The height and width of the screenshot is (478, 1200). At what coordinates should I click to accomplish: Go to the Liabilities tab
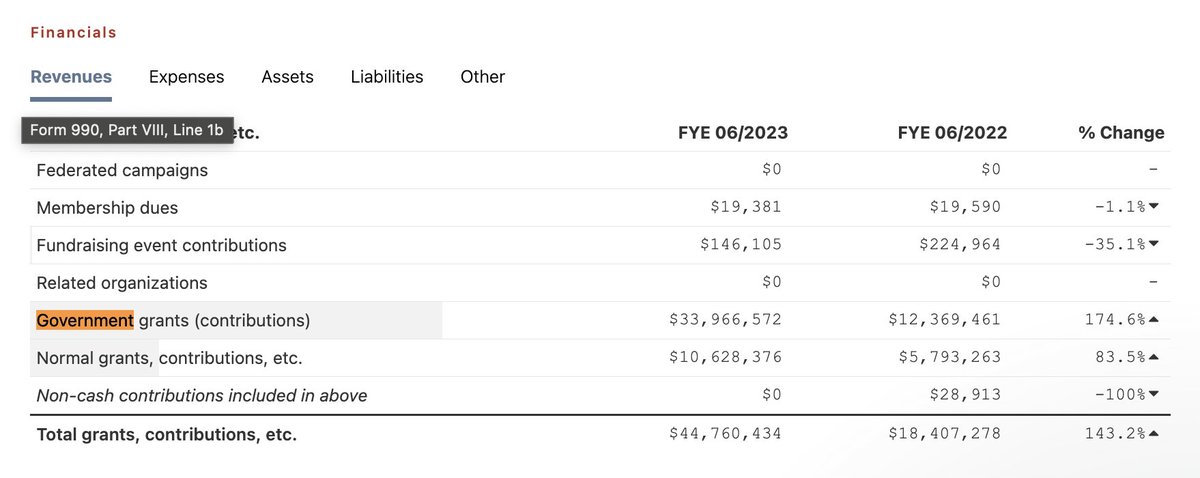387,77
